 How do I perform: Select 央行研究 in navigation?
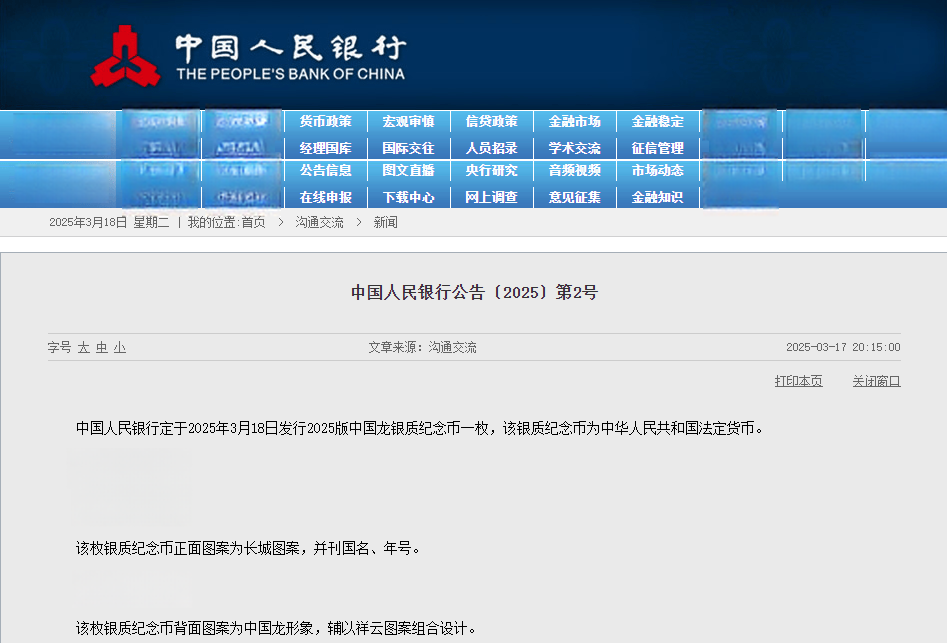point(492,170)
